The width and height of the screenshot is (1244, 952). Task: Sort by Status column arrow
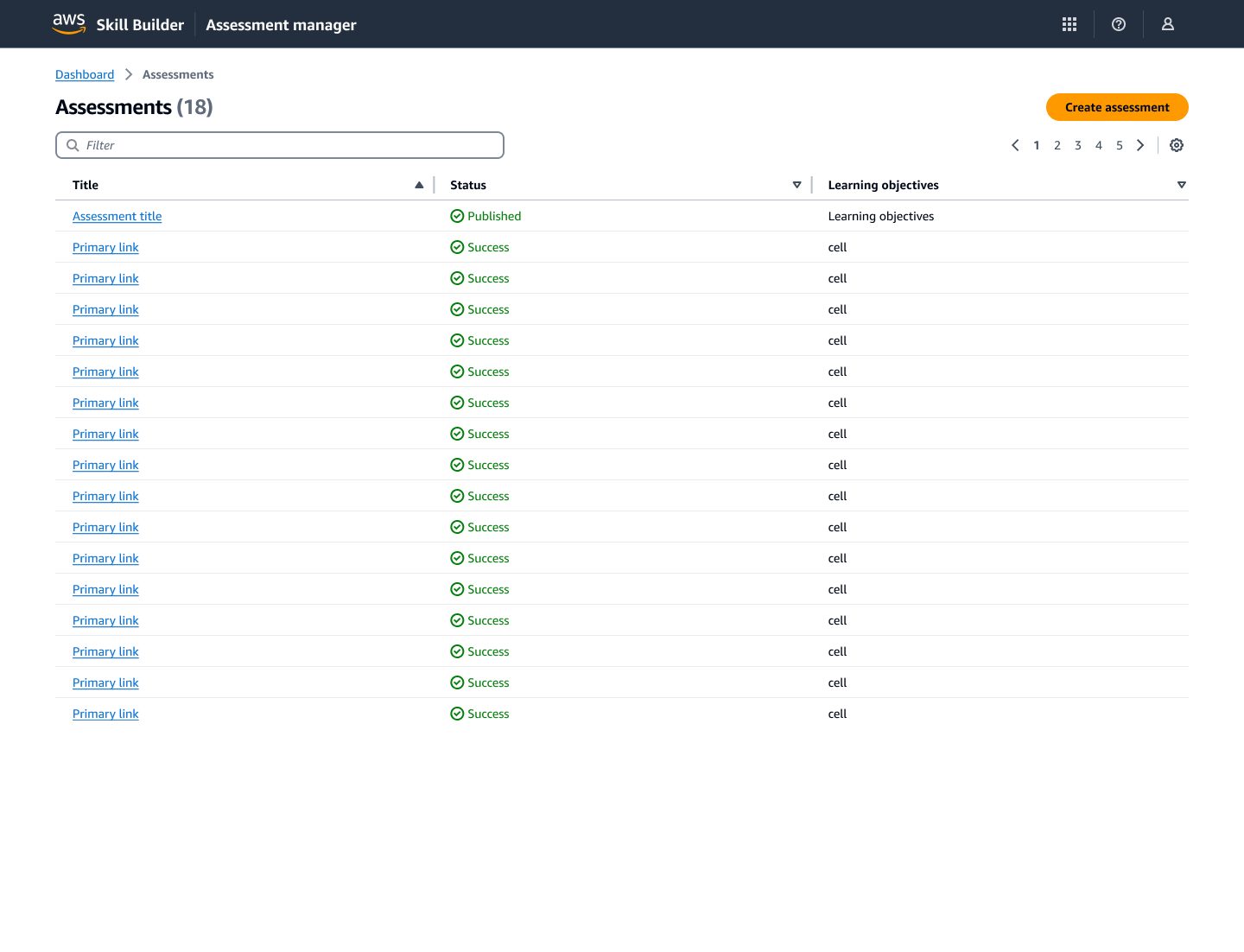pos(797,185)
